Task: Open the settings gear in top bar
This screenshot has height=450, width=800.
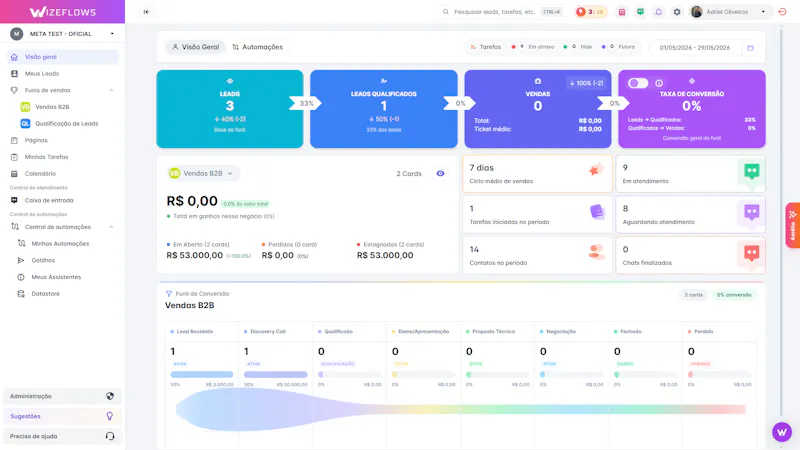Action: click(x=677, y=12)
